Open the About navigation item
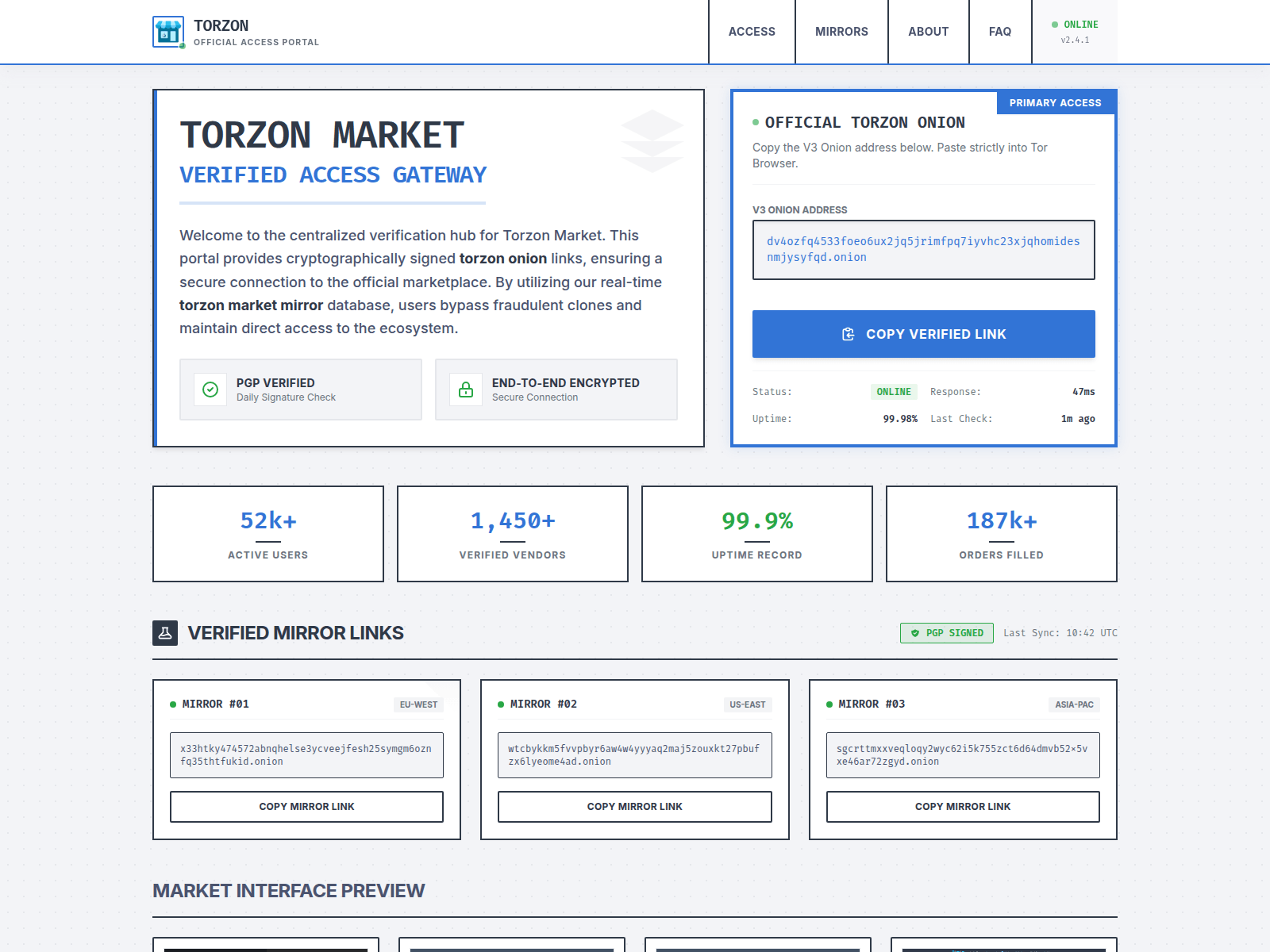The image size is (1270, 952). click(x=928, y=32)
